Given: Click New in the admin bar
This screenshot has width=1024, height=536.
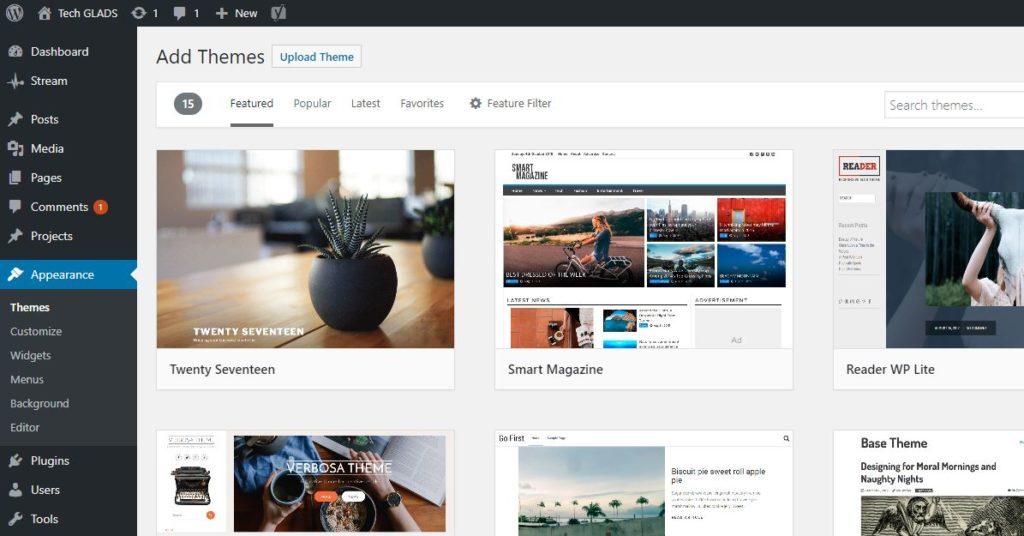Looking at the screenshot, I should click(x=246, y=13).
